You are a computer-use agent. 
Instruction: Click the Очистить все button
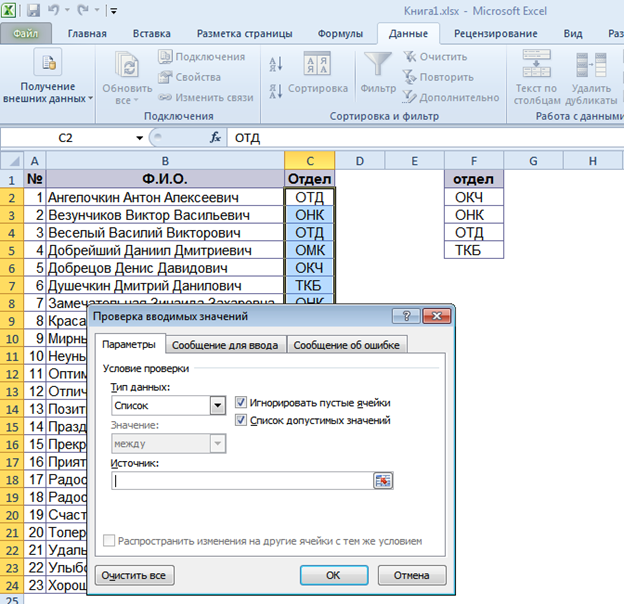135,575
